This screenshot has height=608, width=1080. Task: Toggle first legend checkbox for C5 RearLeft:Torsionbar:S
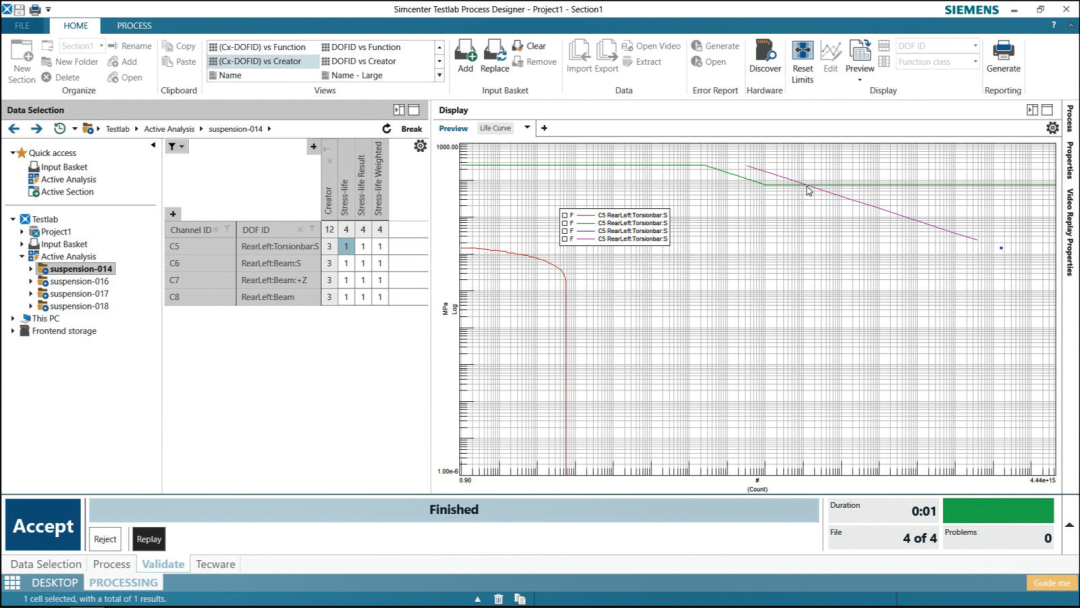click(565, 216)
